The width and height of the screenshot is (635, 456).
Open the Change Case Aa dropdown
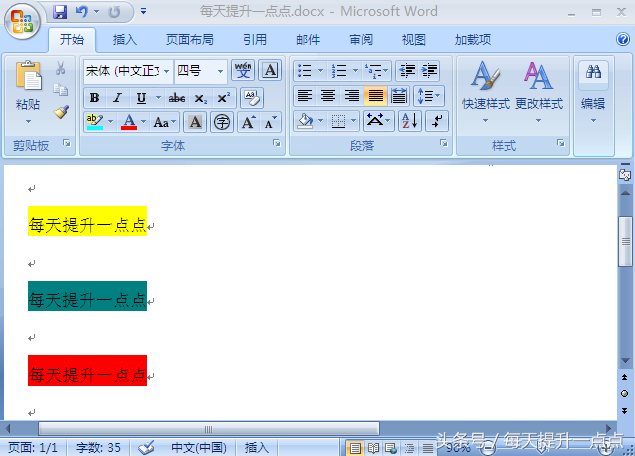[164, 122]
